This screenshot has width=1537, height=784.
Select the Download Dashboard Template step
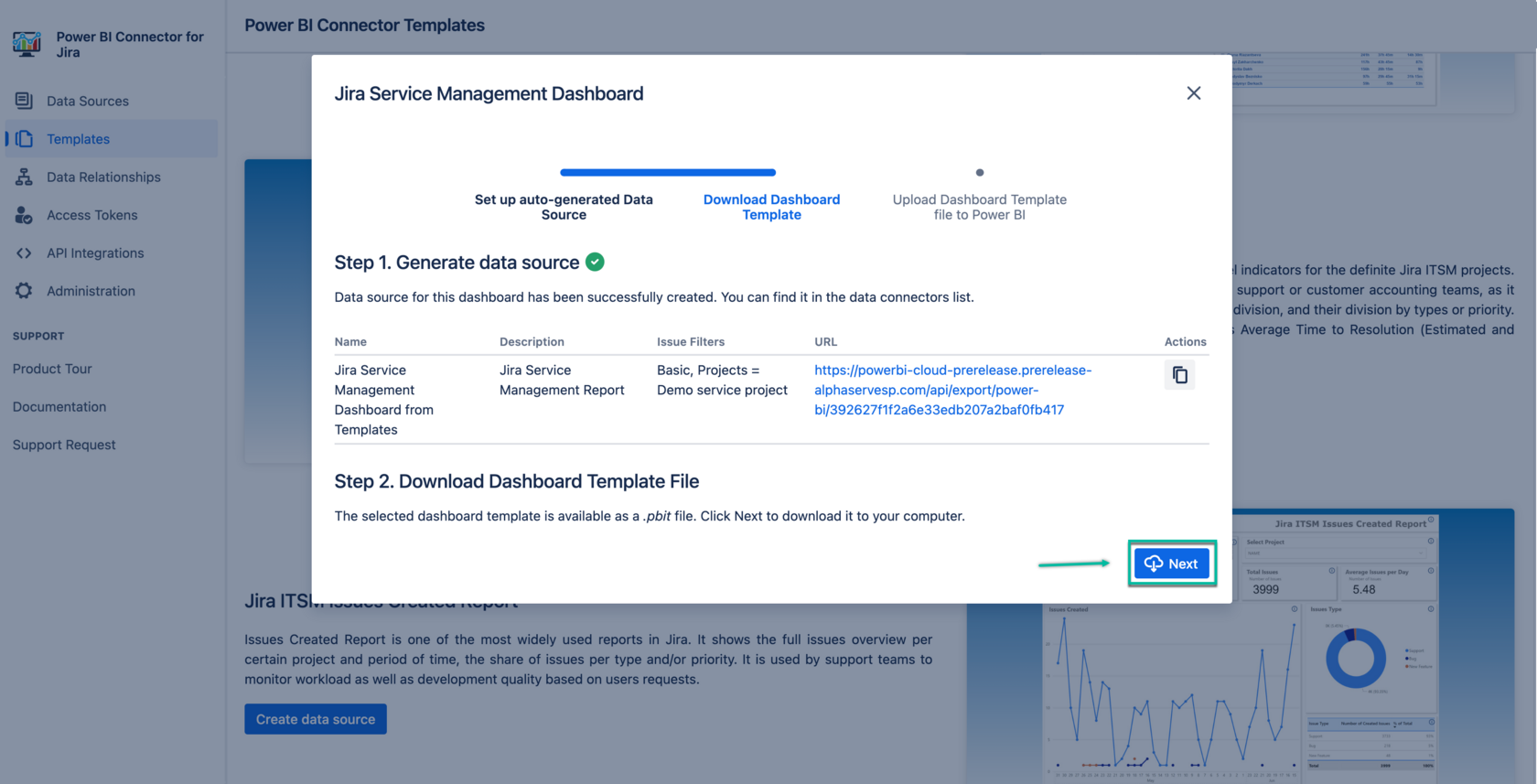[x=771, y=207]
